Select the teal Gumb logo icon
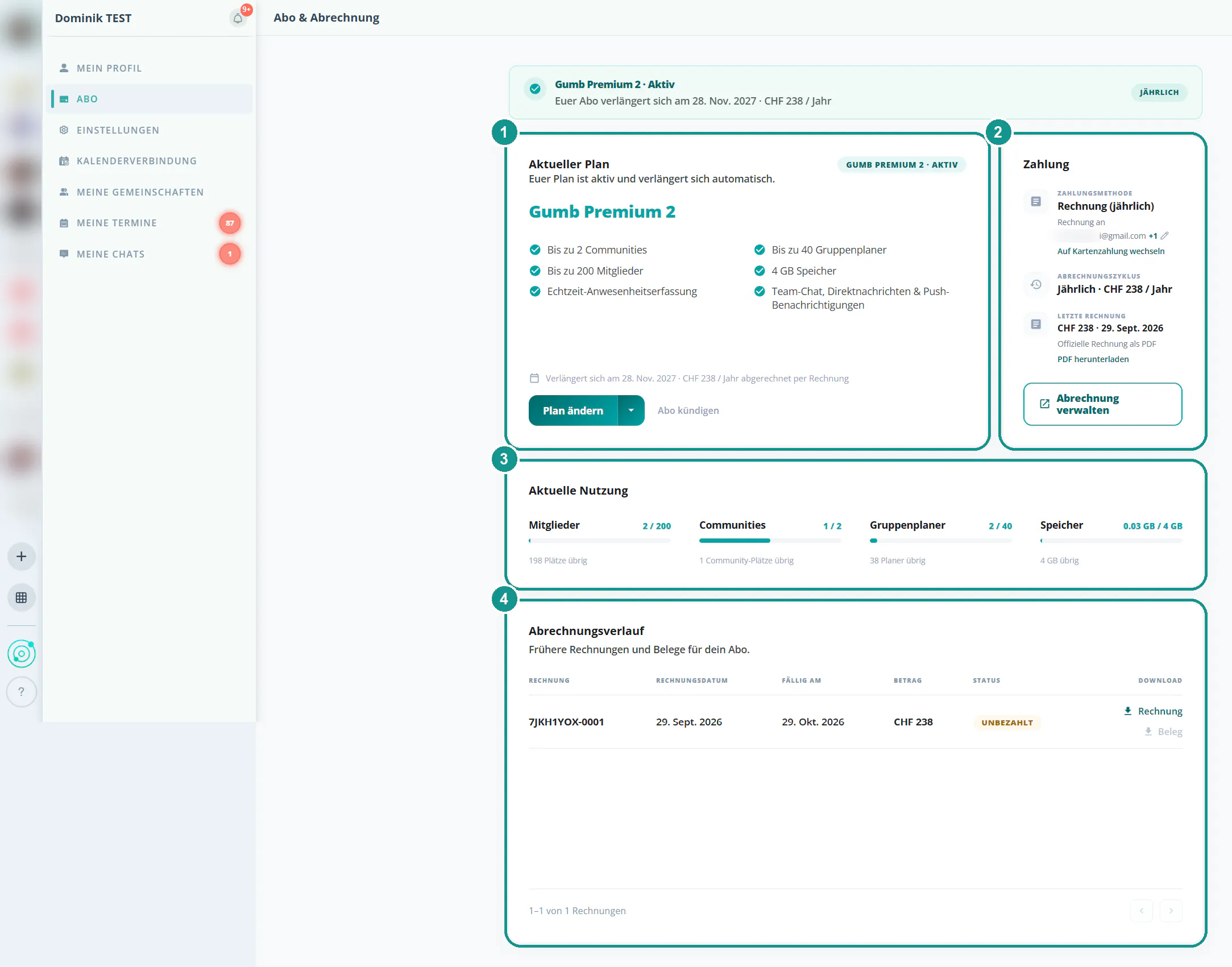 [x=22, y=654]
